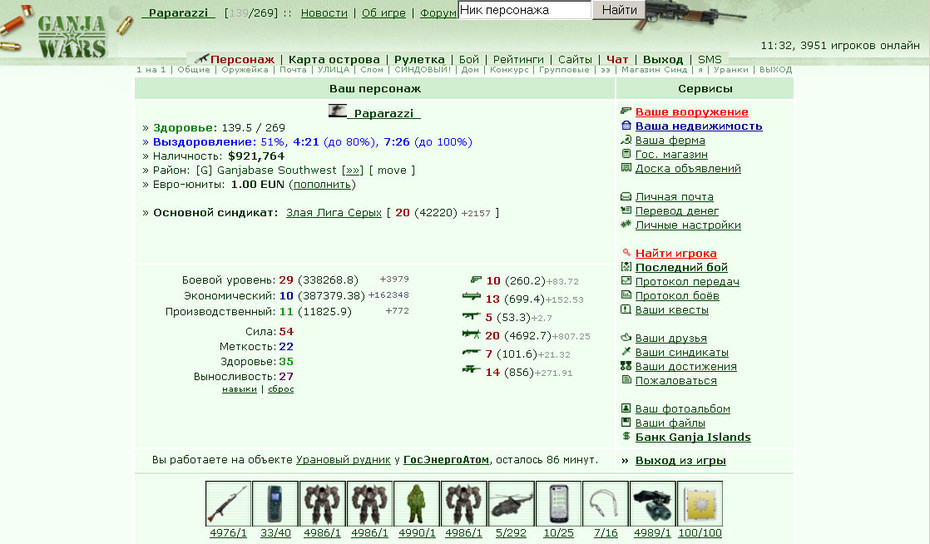Click the weapon skill icon at level 7

pos(472,352)
